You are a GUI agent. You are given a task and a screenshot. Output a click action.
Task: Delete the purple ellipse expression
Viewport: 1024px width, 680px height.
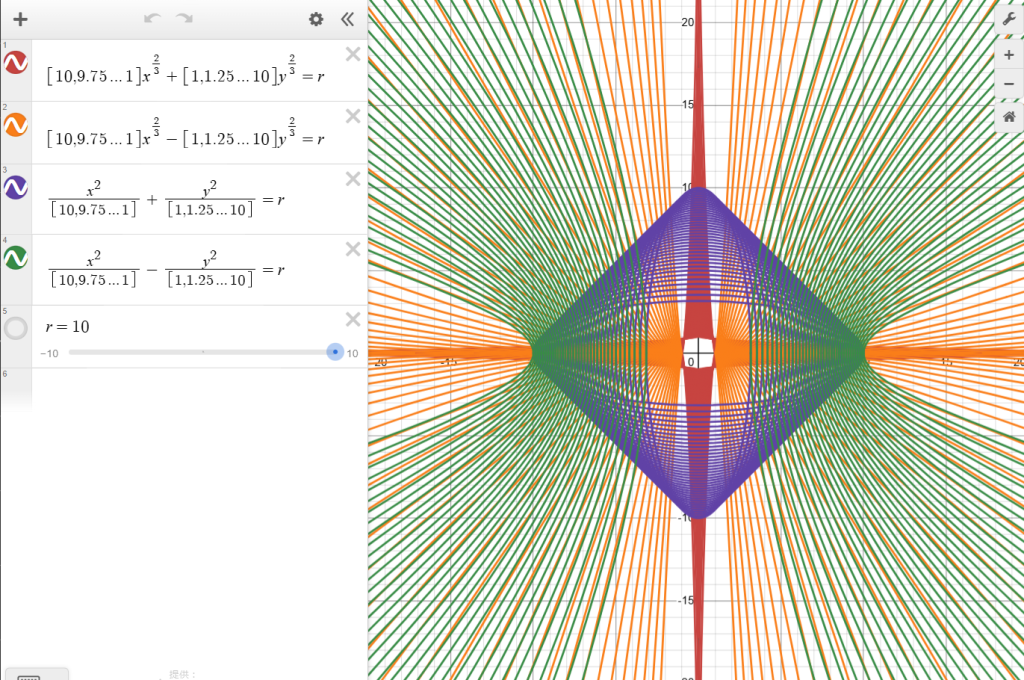pyautogui.click(x=352, y=179)
